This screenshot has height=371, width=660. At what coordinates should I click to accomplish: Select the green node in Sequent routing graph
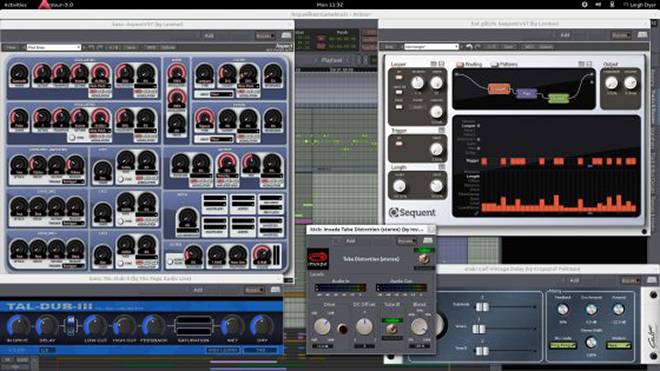[558, 98]
